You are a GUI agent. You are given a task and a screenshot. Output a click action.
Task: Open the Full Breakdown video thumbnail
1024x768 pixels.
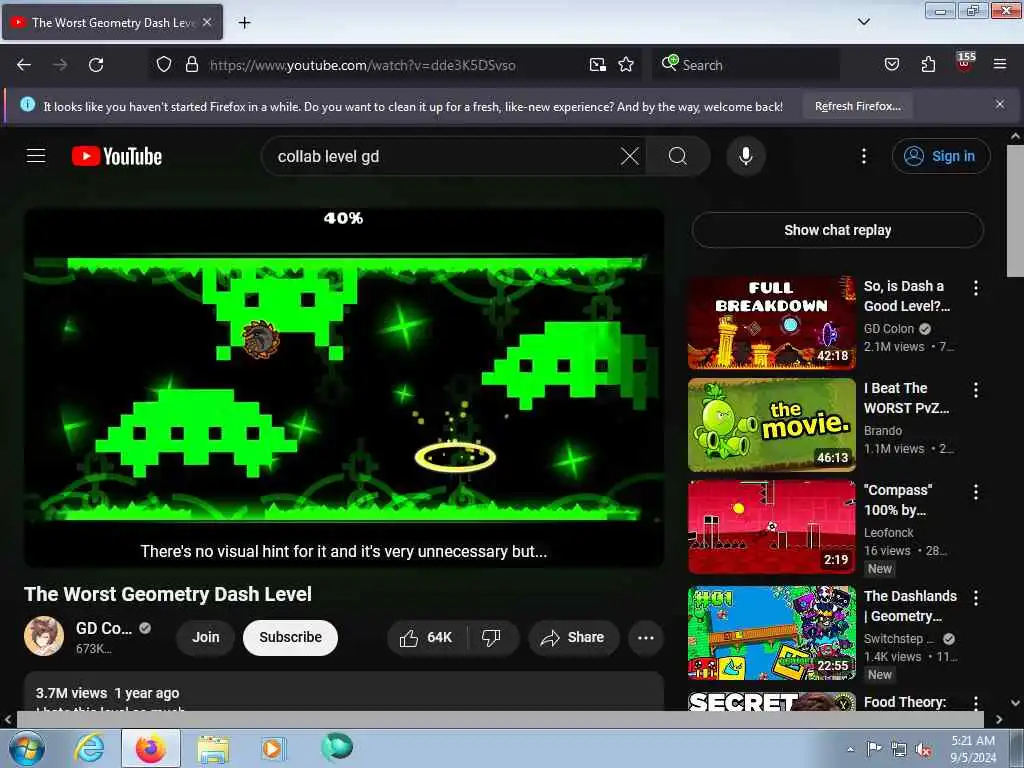[771, 323]
